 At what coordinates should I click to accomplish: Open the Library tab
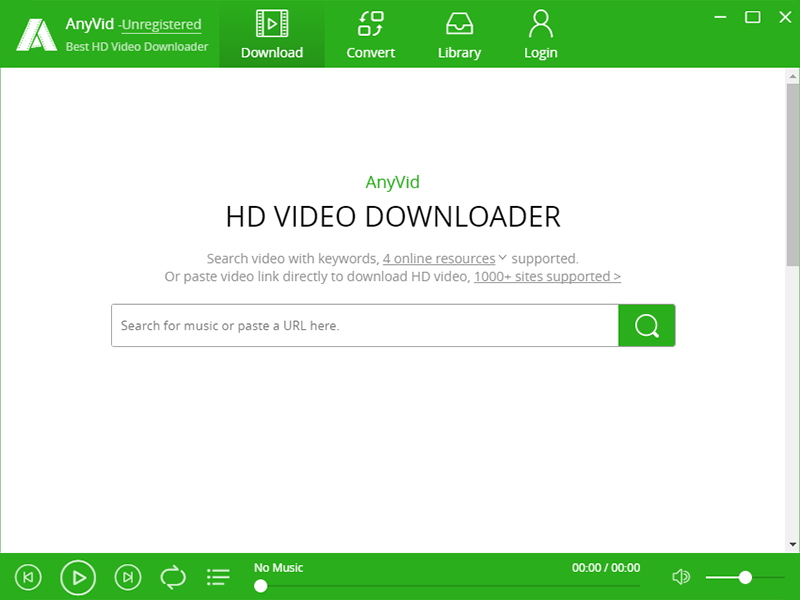[459, 34]
